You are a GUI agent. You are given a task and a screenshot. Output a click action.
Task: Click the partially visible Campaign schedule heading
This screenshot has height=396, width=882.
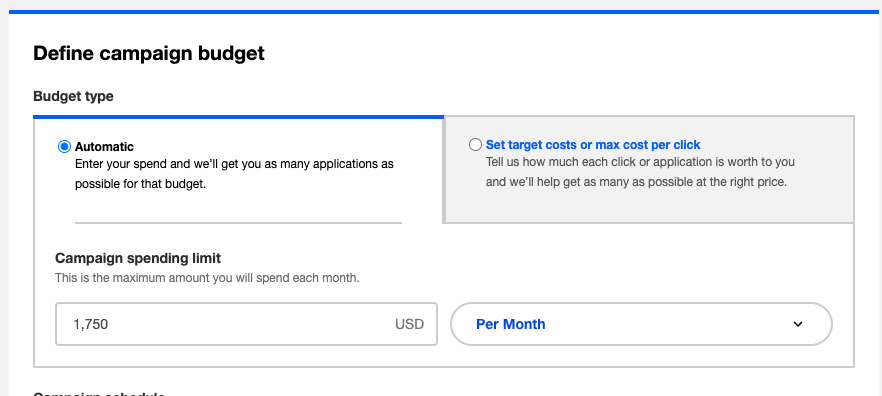[x=99, y=394]
